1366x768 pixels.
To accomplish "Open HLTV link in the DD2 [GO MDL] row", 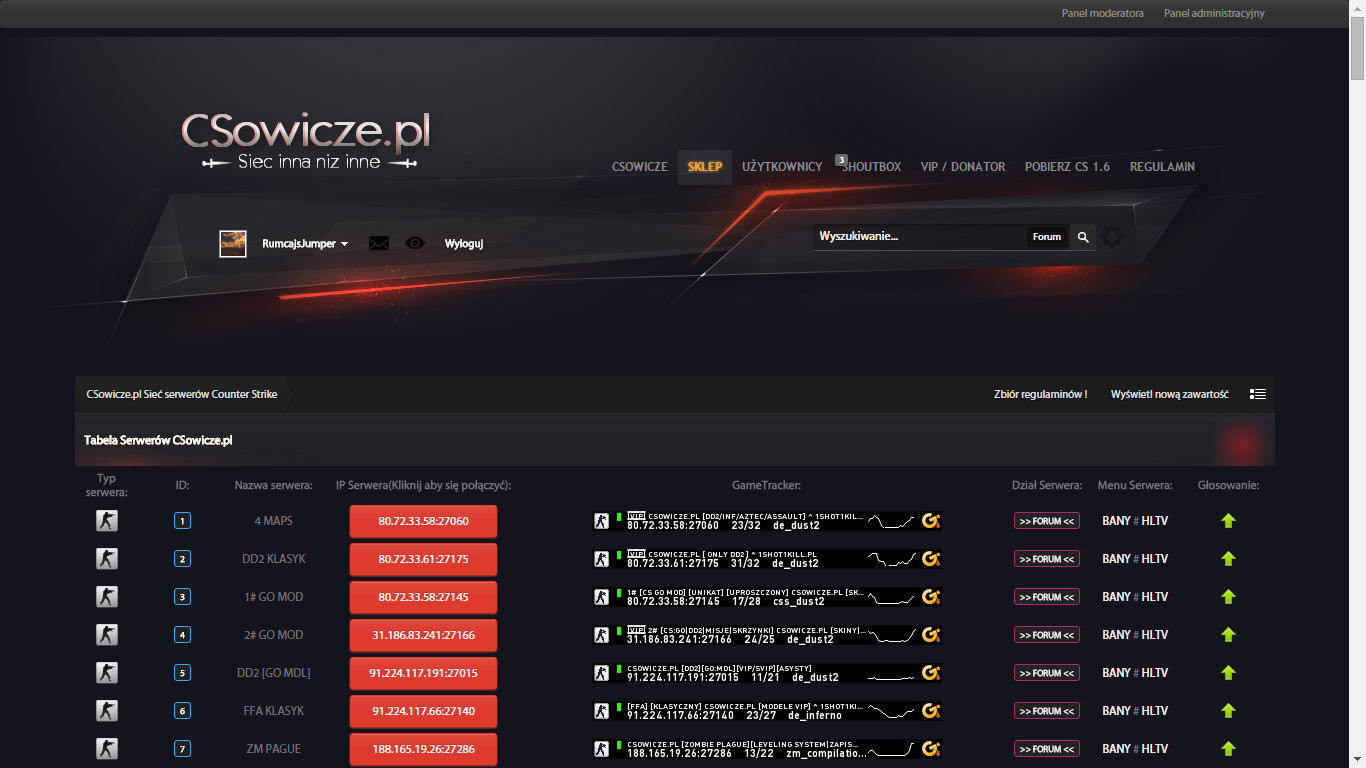I will point(1155,673).
